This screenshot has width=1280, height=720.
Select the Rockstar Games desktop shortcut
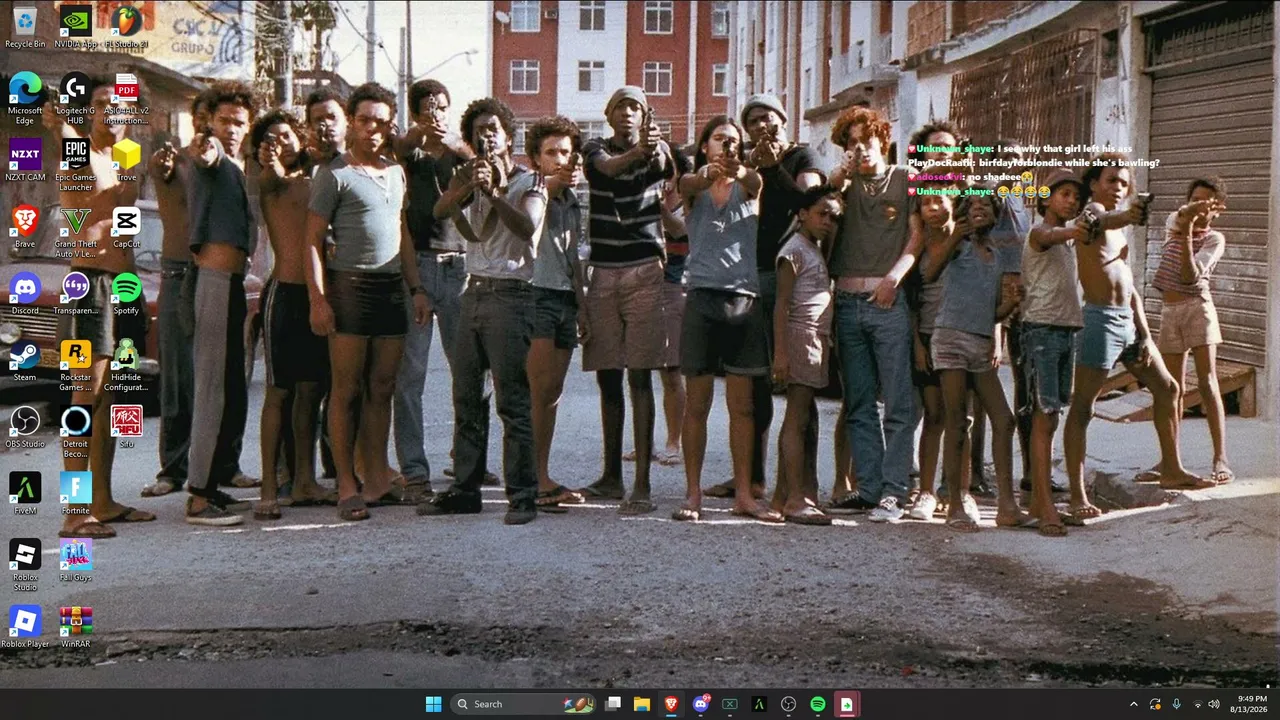coord(75,365)
